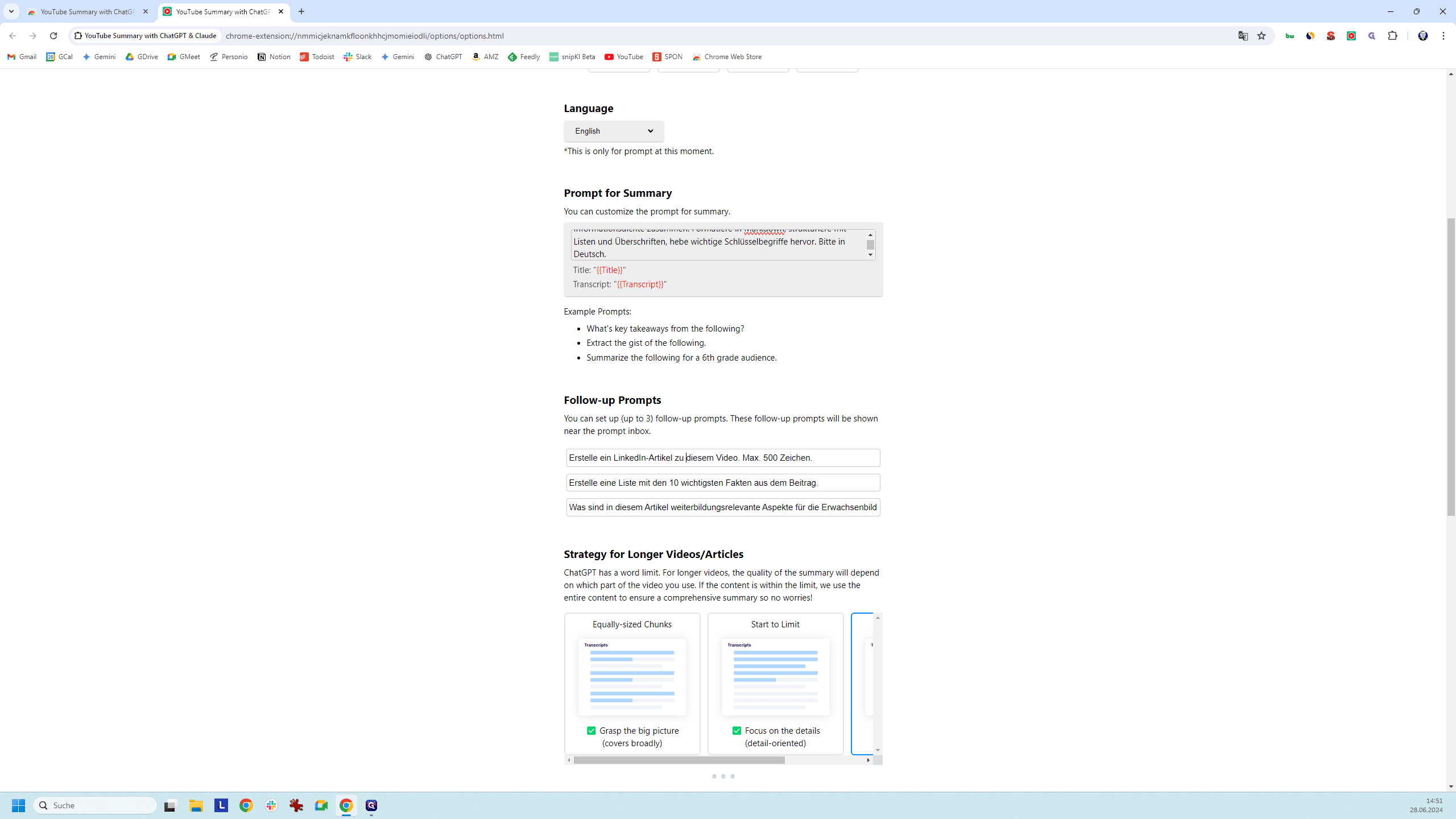Image resolution: width=1456 pixels, height=819 pixels.
Task: Click the taskbar Suche search box
Action: (95, 805)
